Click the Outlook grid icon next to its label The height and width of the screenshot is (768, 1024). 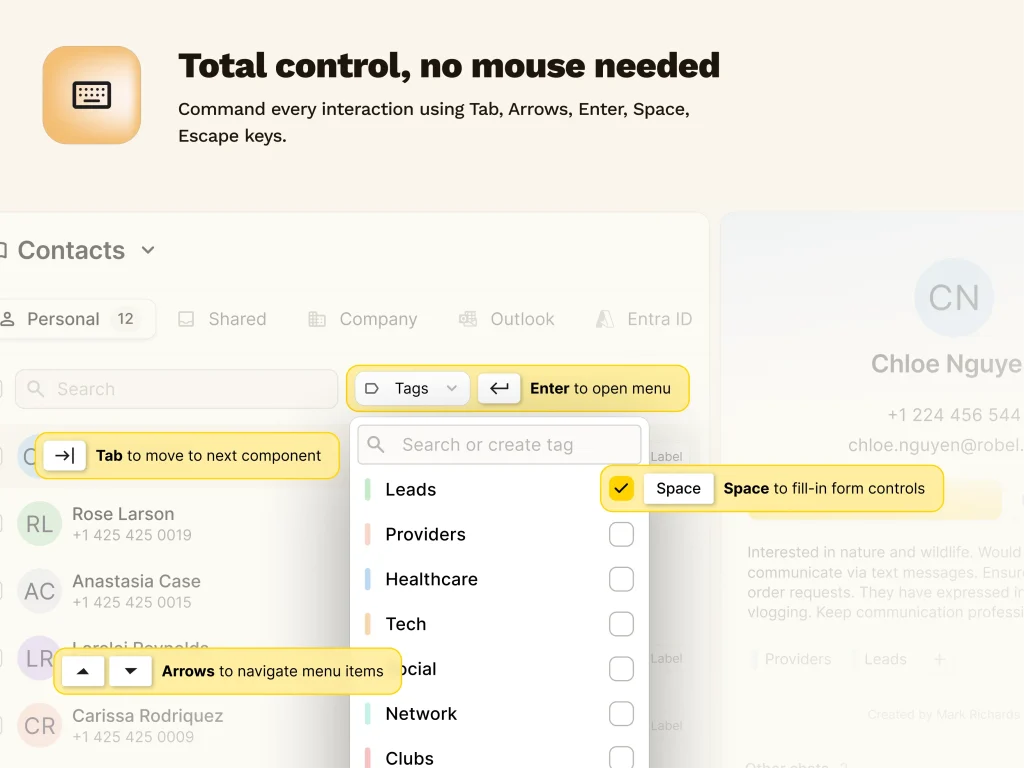[x=468, y=319]
